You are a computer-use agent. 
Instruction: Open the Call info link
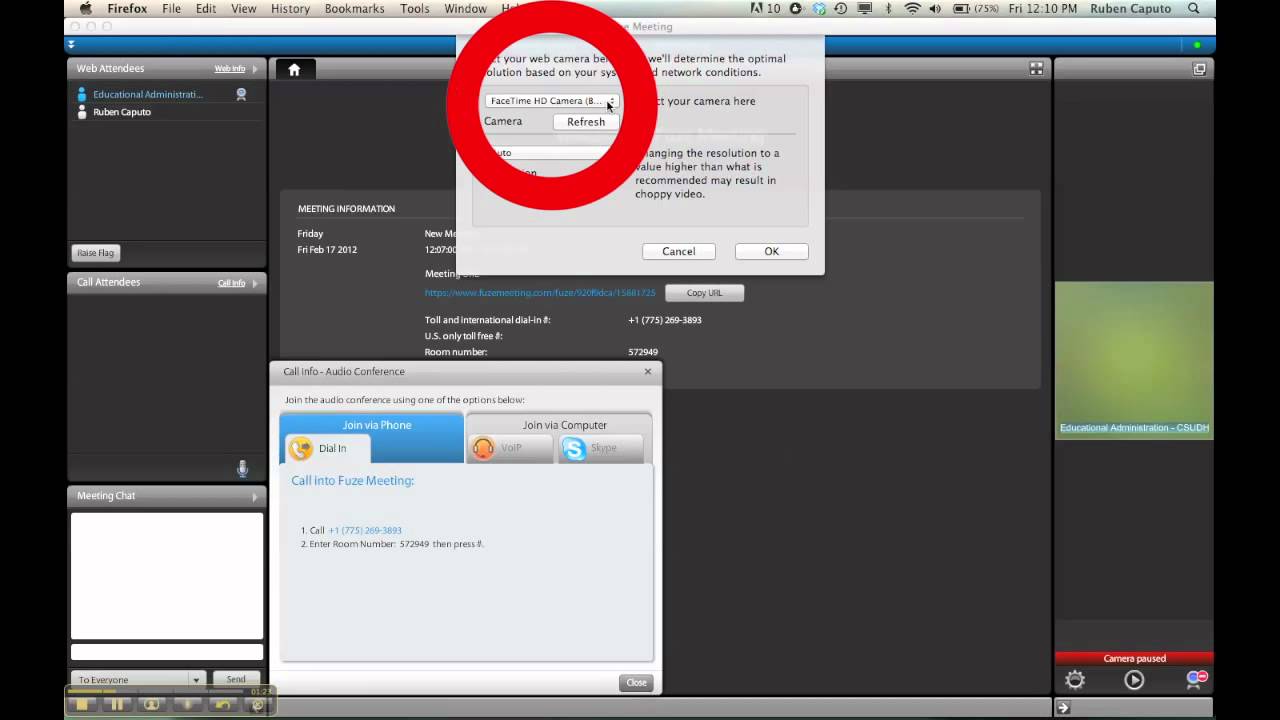click(x=231, y=283)
